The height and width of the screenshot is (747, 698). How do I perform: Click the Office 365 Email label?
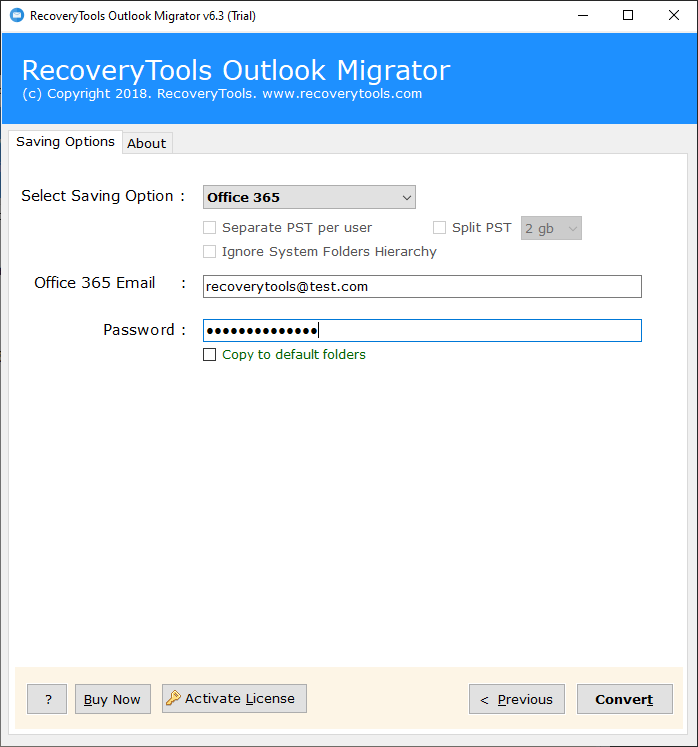[94, 283]
